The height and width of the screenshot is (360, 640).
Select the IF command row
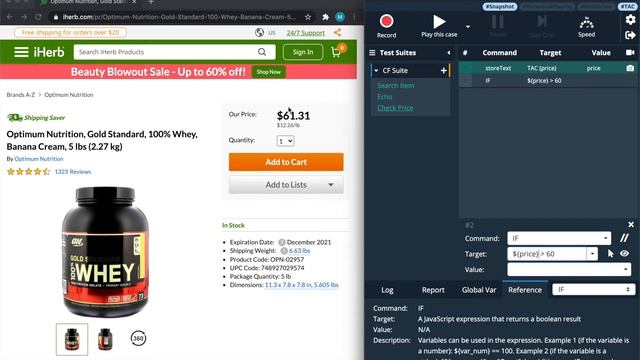tap(549, 81)
